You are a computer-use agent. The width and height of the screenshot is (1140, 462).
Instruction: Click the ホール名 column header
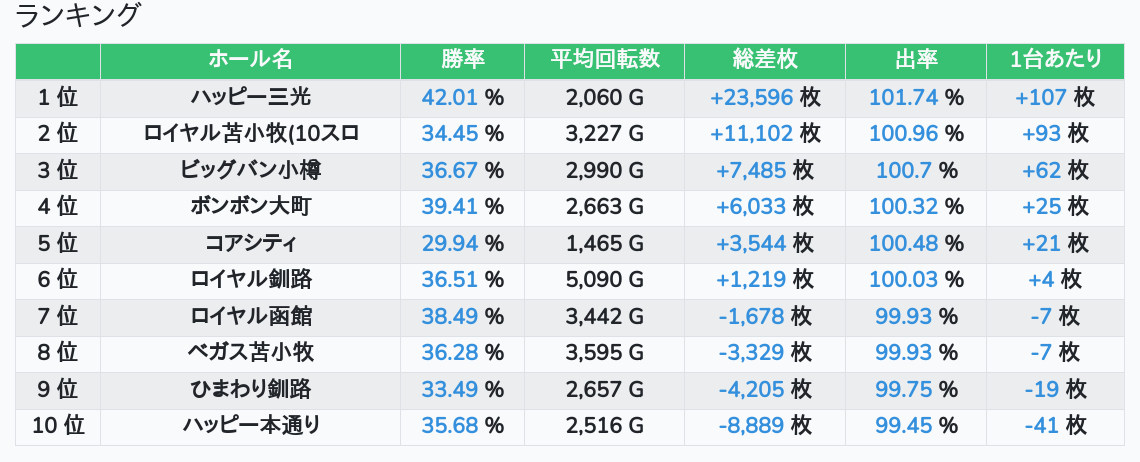[250, 60]
